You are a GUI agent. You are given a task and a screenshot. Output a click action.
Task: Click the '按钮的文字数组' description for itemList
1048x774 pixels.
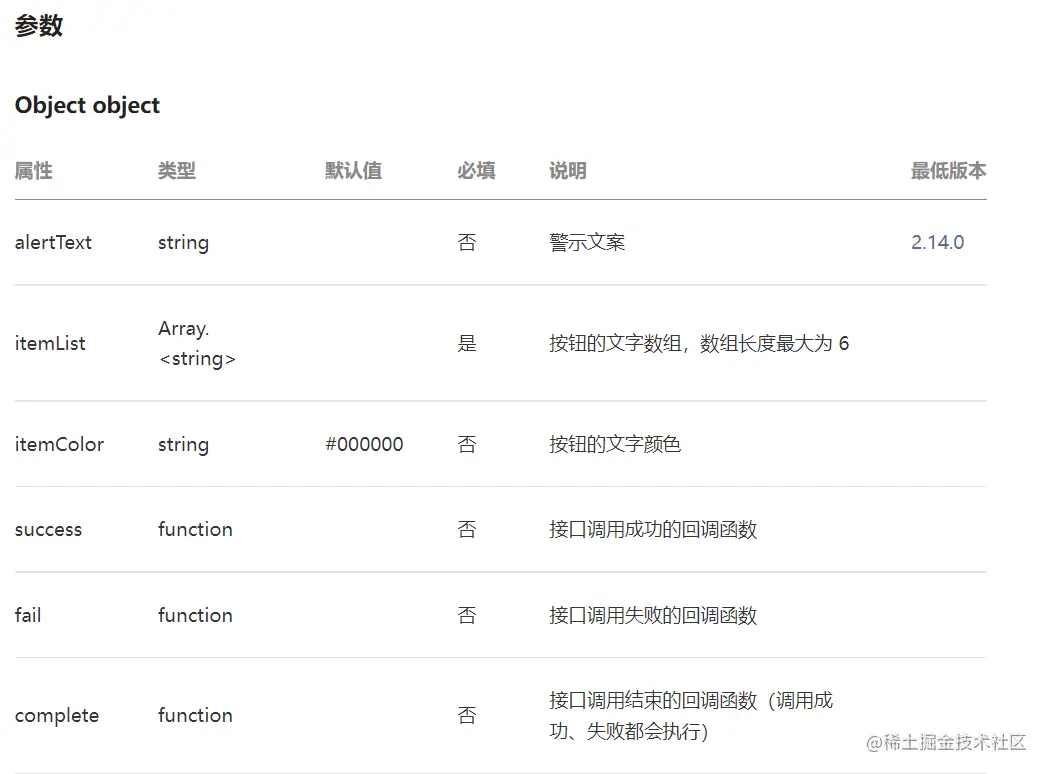click(699, 343)
